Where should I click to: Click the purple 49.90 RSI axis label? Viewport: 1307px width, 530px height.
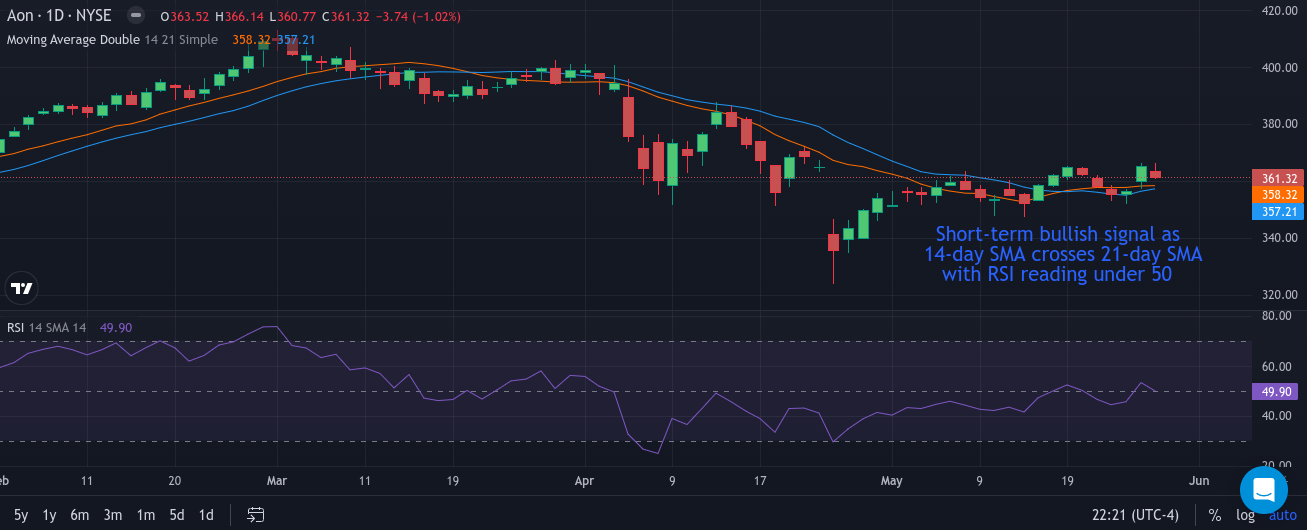click(1275, 391)
